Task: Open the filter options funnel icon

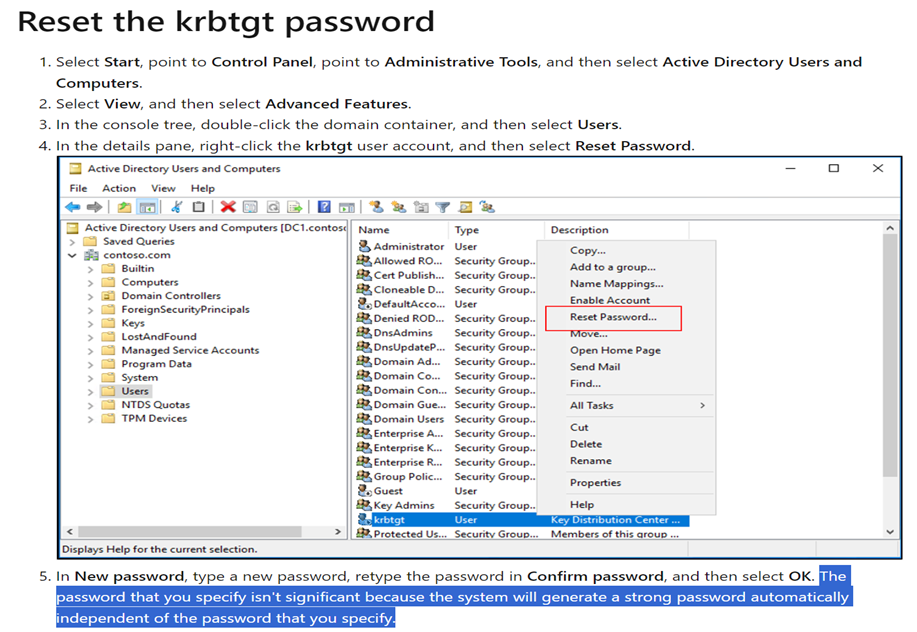Action: [442, 206]
